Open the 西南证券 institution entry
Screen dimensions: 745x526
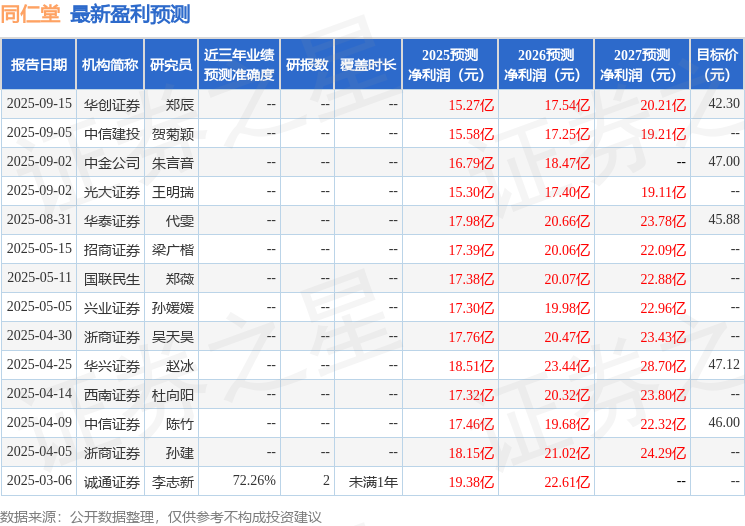[112, 395]
